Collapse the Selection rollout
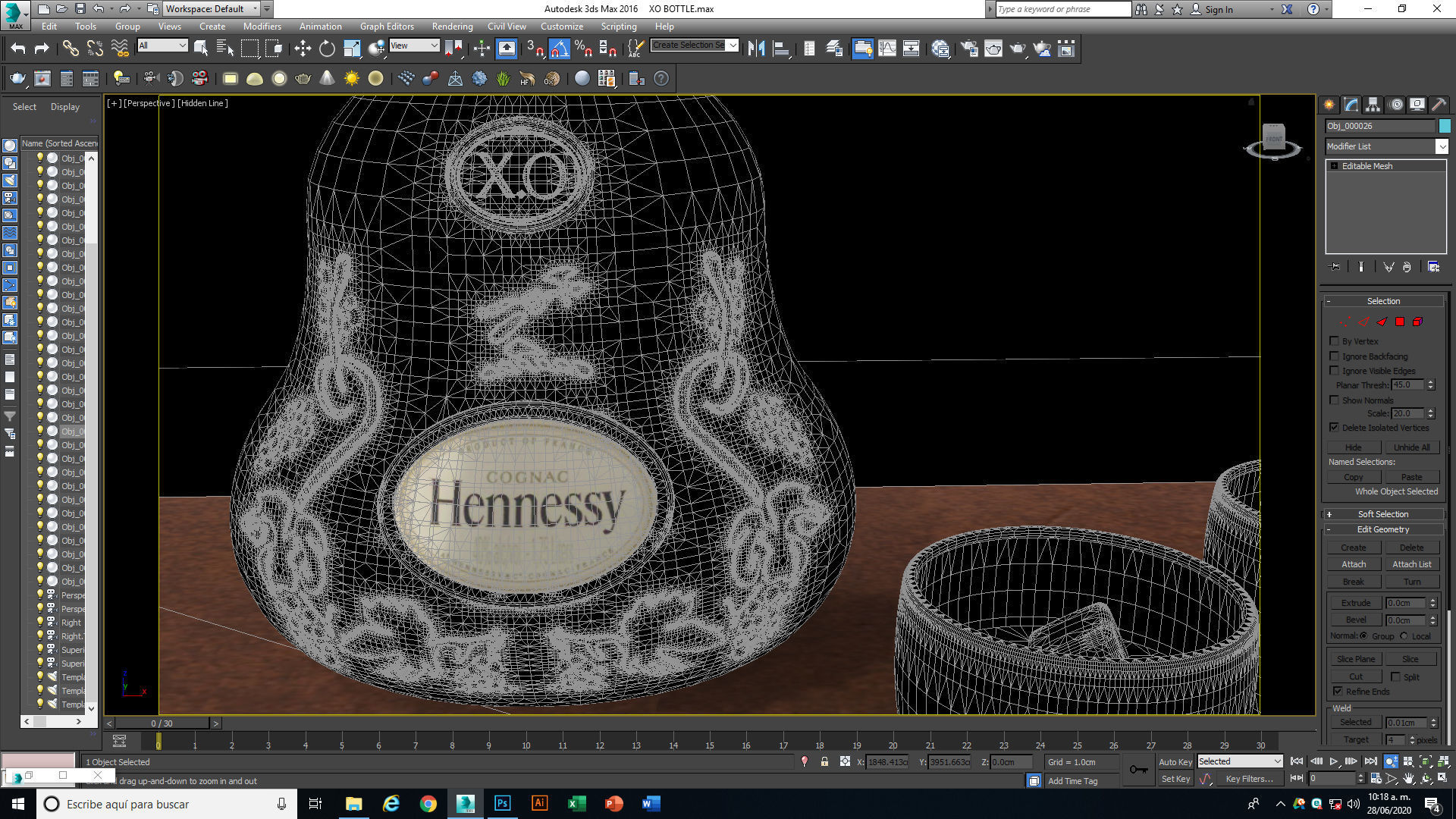 pyautogui.click(x=1383, y=301)
